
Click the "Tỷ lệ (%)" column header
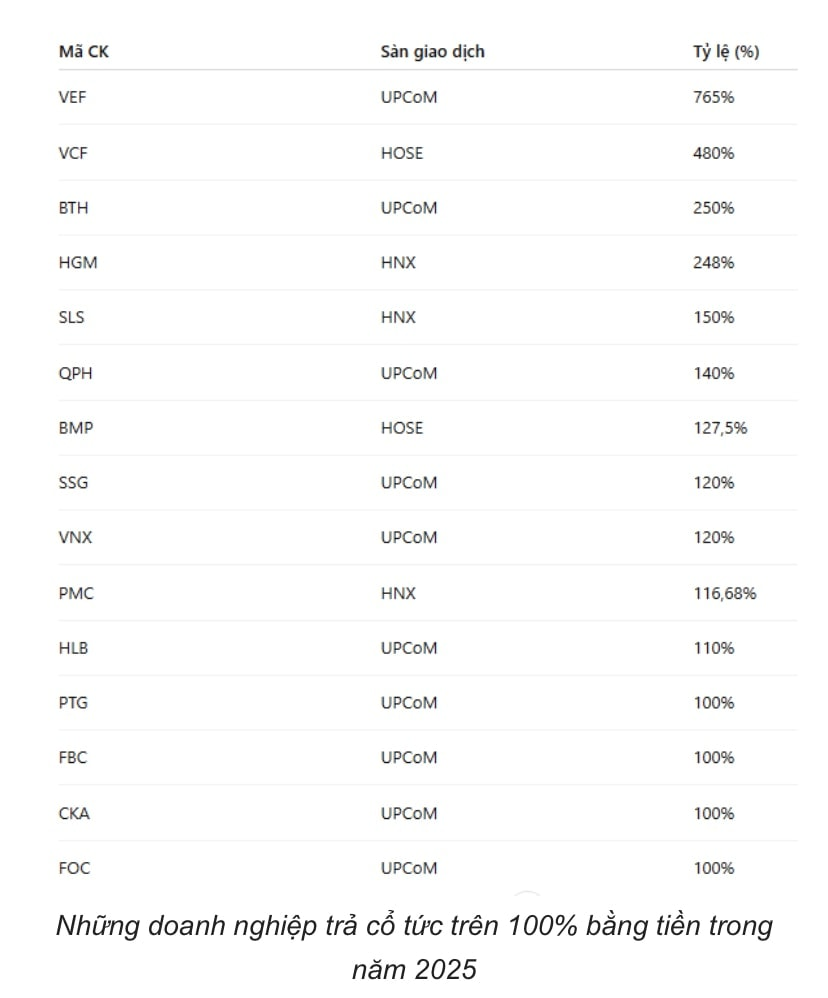click(726, 52)
